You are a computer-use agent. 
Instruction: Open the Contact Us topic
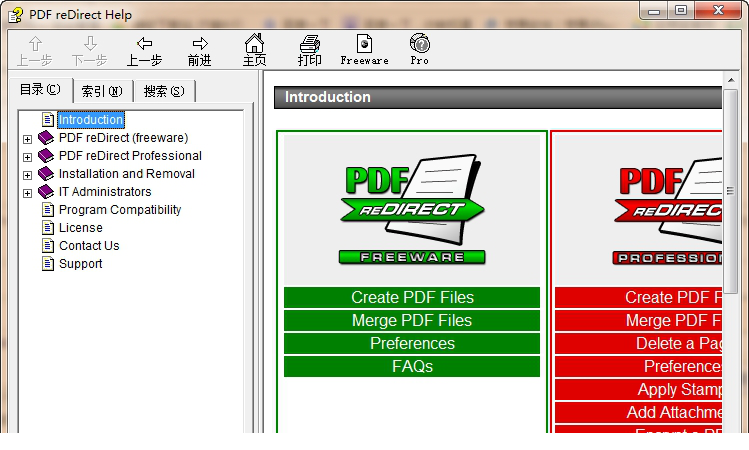coord(89,246)
